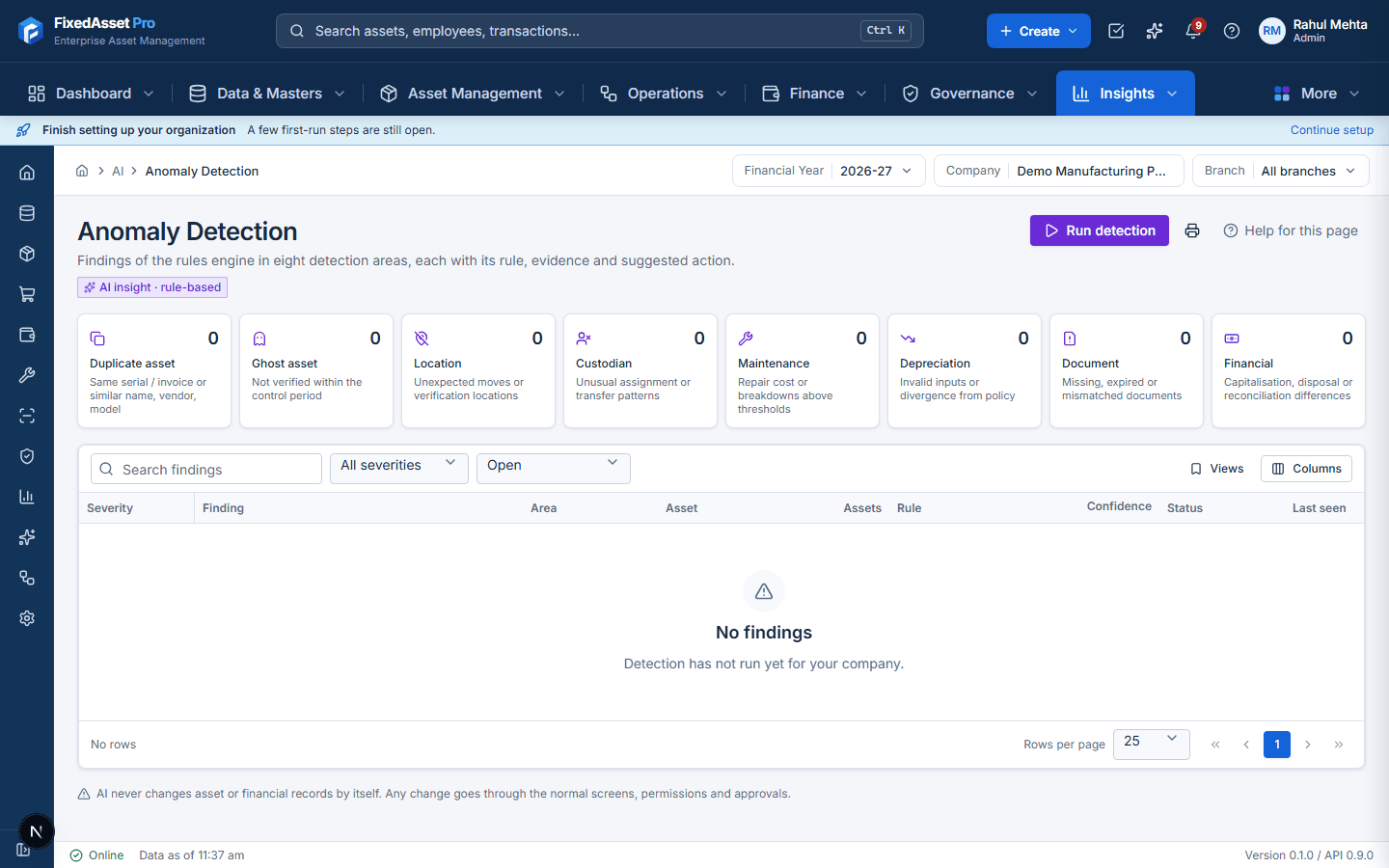Click the Search findings input field
This screenshot has height=868, width=1389.
[x=206, y=469]
